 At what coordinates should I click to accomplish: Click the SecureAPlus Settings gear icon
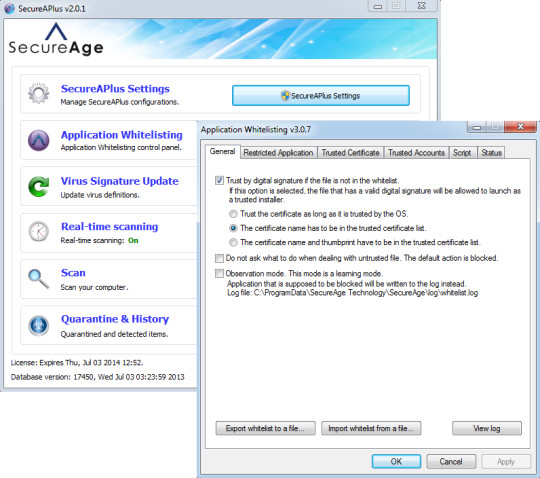tap(38, 93)
